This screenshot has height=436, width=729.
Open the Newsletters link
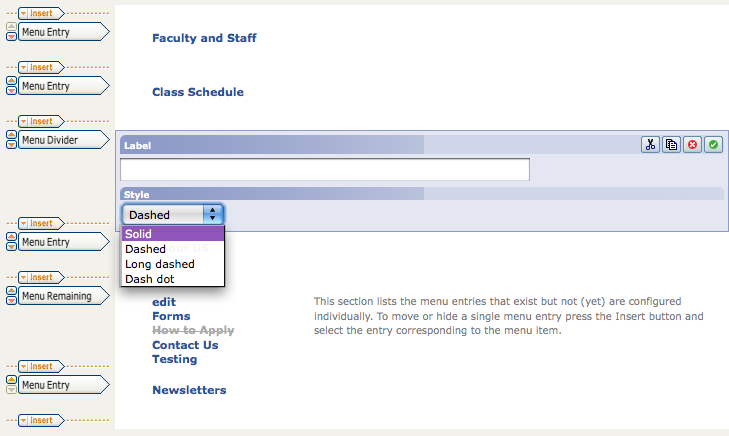pyautogui.click(x=189, y=390)
